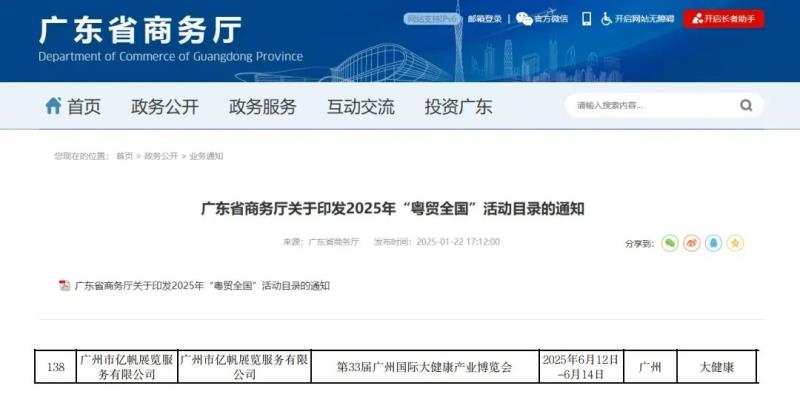Click the 邮箱登录 mailbox login link
Image resolution: width=800 pixels, height=420 pixels.
point(485,19)
